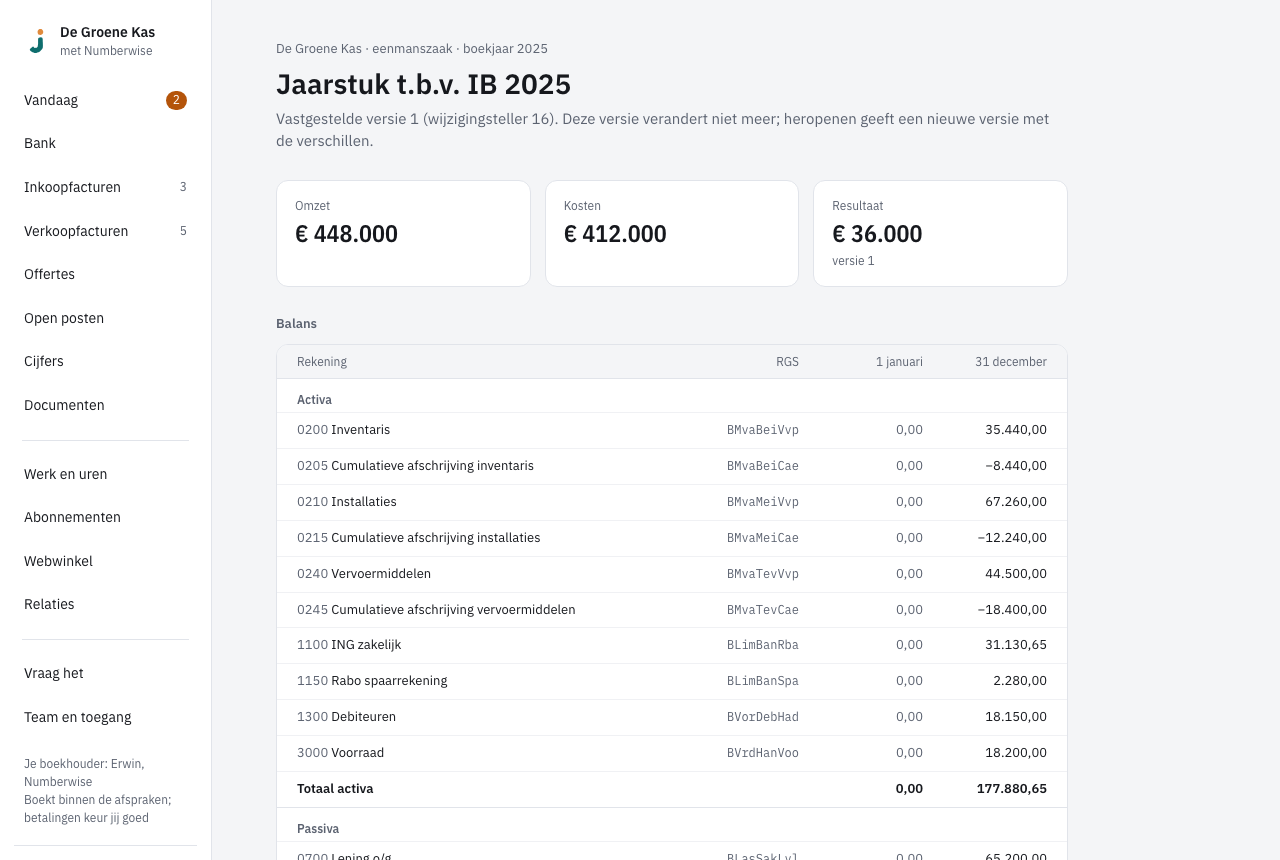Select 0215 Cumulatieve afschrijving installaties row
This screenshot has height=860, width=1280.
coord(672,538)
